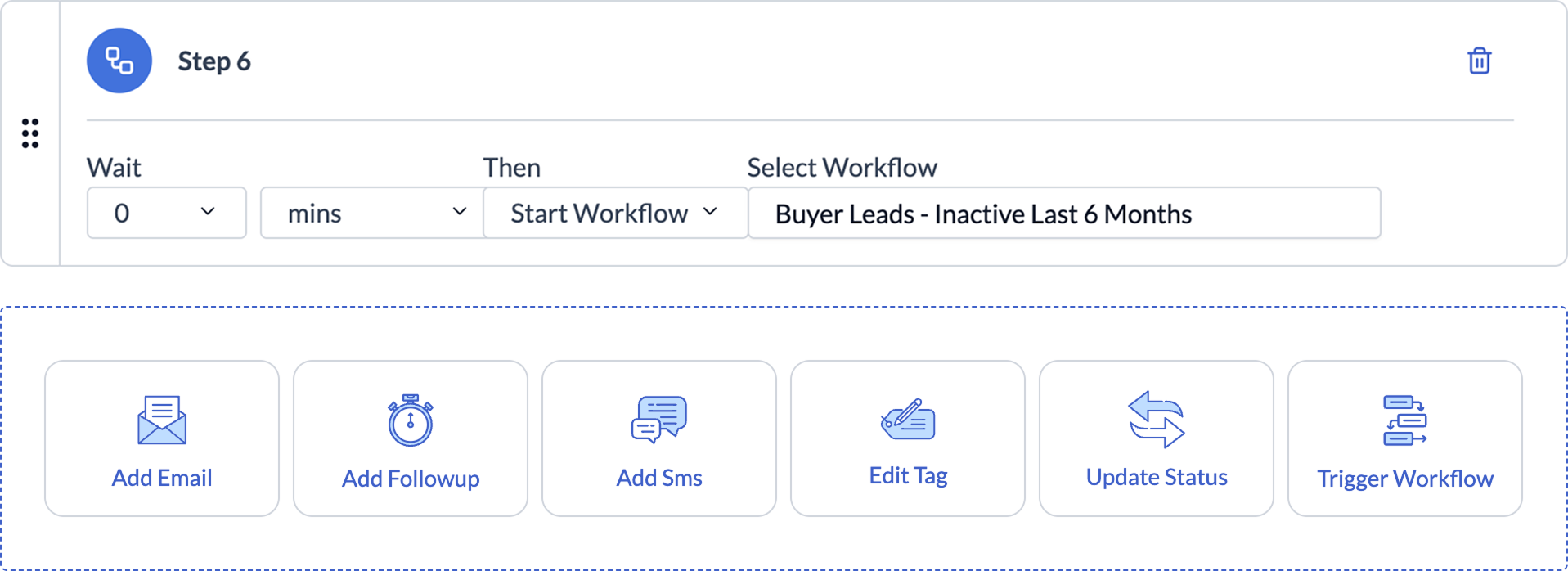The image size is (1568, 571).
Task: Click the Add Sms text label
Action: click(659, 478)
